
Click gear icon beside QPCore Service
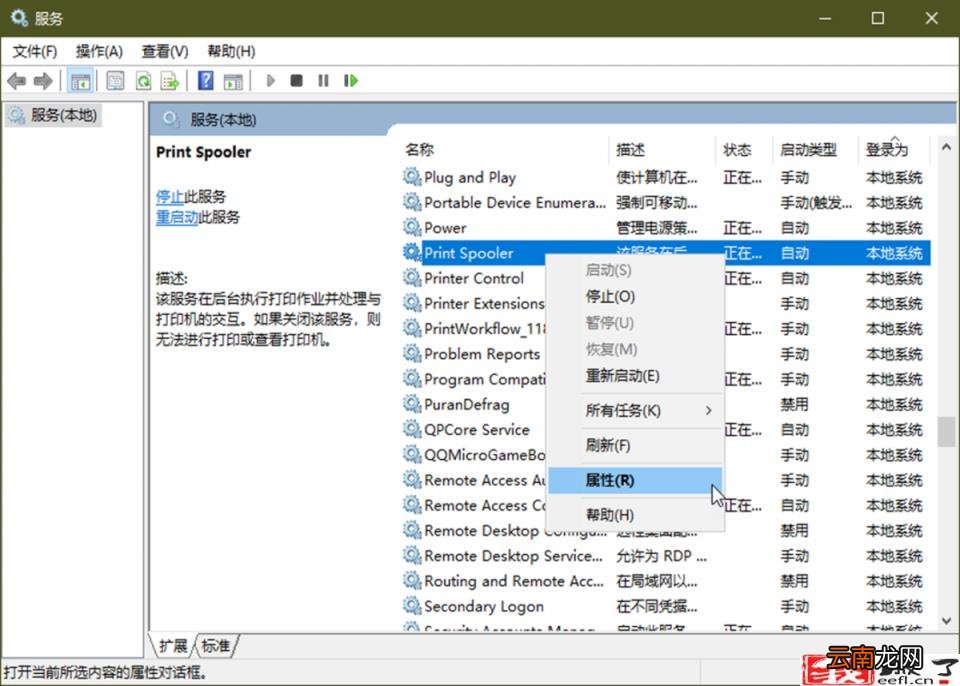[x=412, y=429]
